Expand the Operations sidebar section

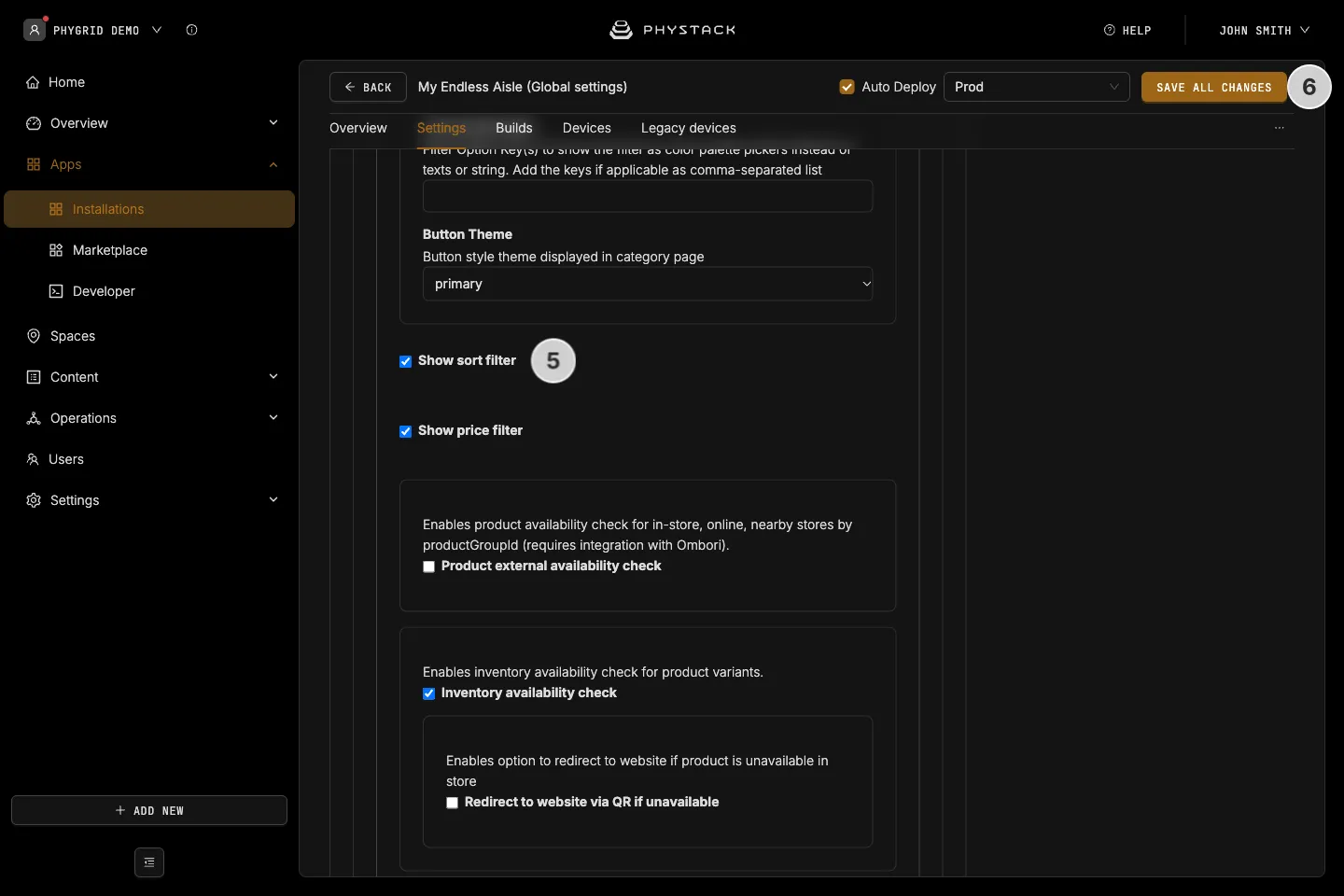point(273,418)
